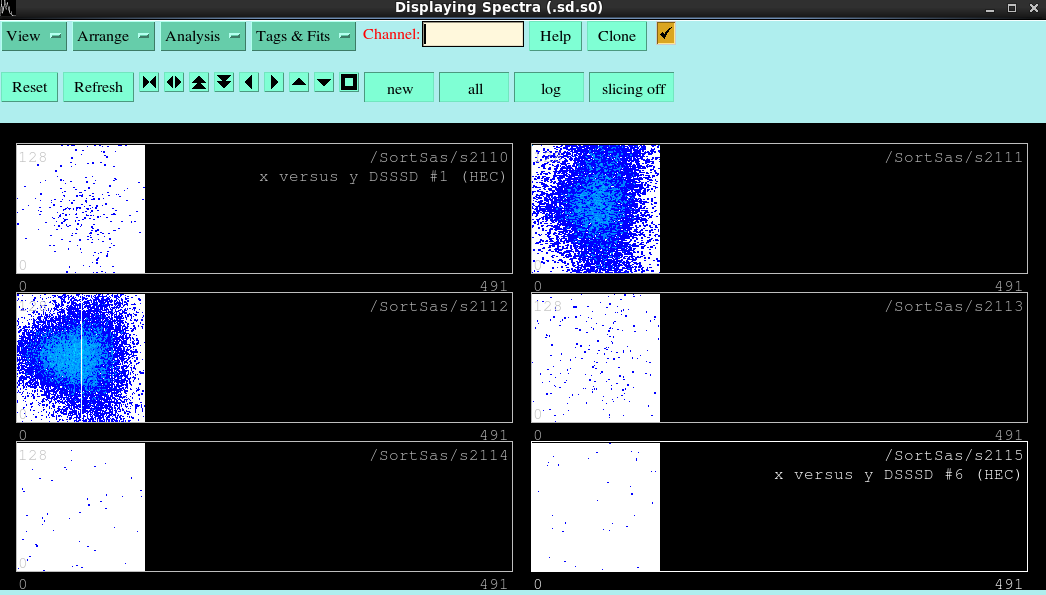
Task: Open the Arrange dropdown menu
Action: 113,36
